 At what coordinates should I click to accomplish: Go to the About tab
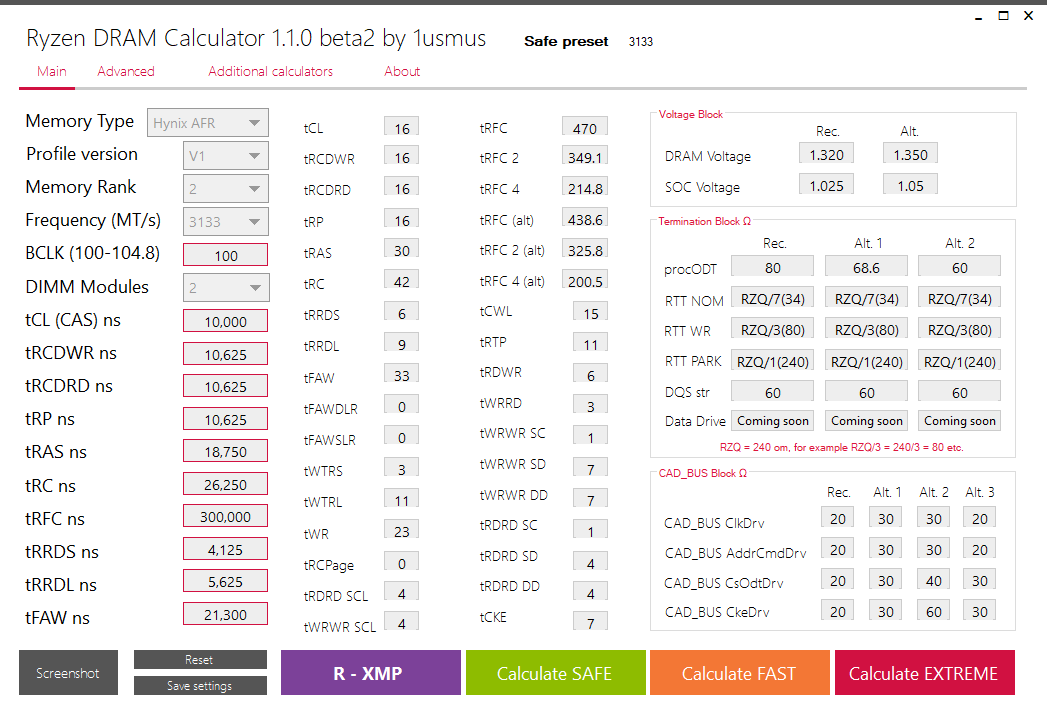coord(402,71)
